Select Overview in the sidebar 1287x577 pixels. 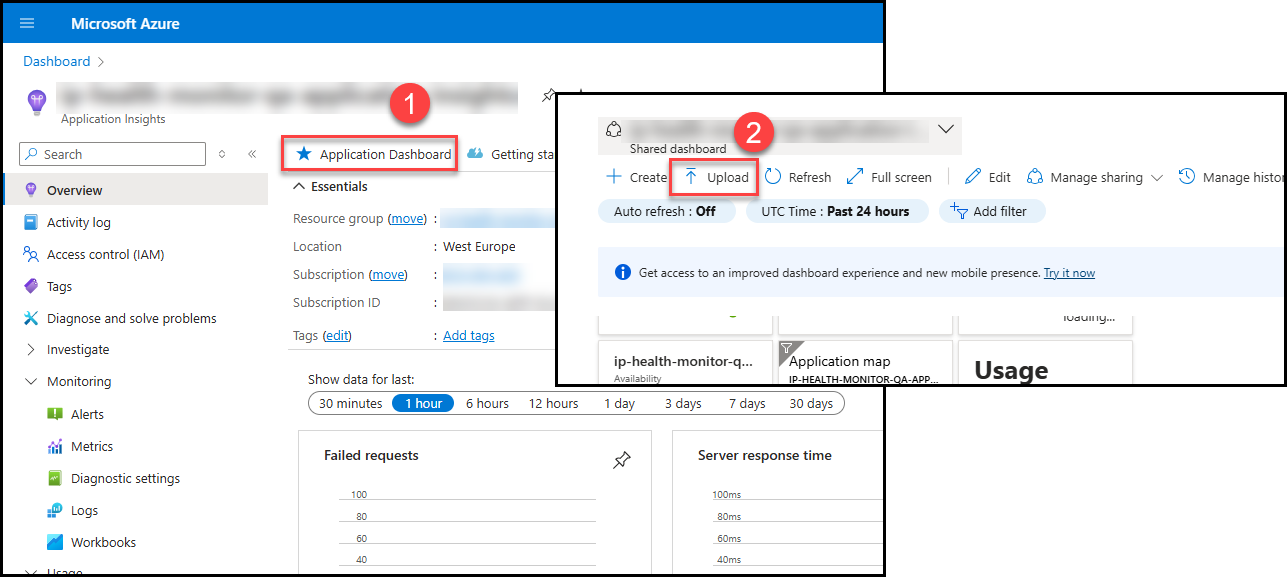click(x=136, y=190)
